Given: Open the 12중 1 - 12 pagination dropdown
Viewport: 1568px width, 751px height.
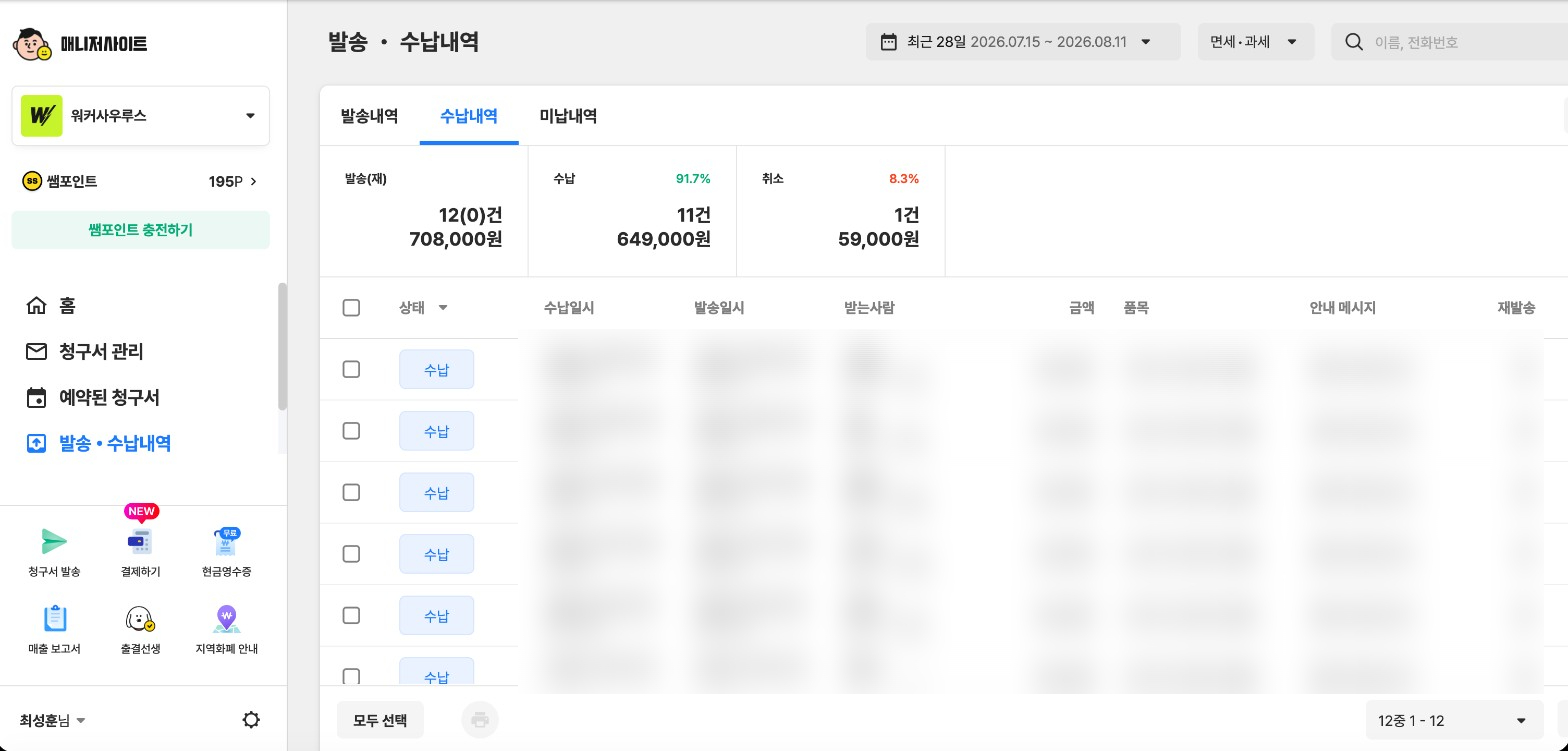Looking at the screenshot, I should click(1454, 720).
